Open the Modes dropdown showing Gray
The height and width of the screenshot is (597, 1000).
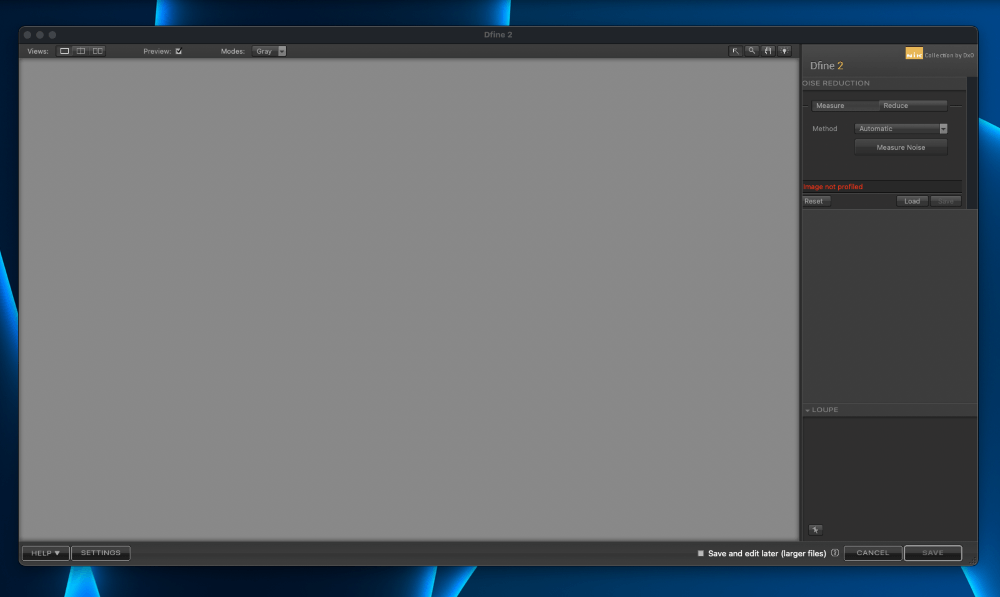point(269,51)
